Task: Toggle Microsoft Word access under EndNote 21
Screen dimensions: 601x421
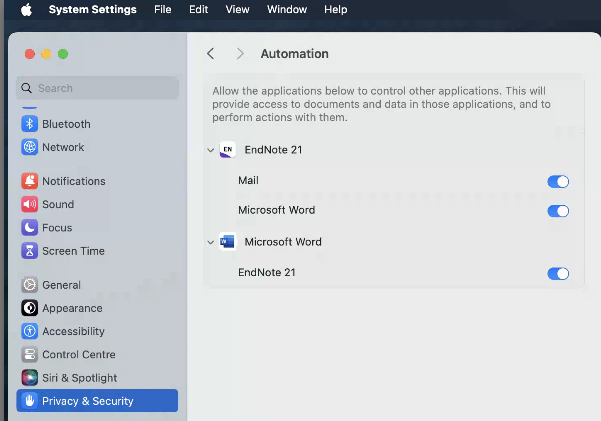Action: tap(558, 211)
